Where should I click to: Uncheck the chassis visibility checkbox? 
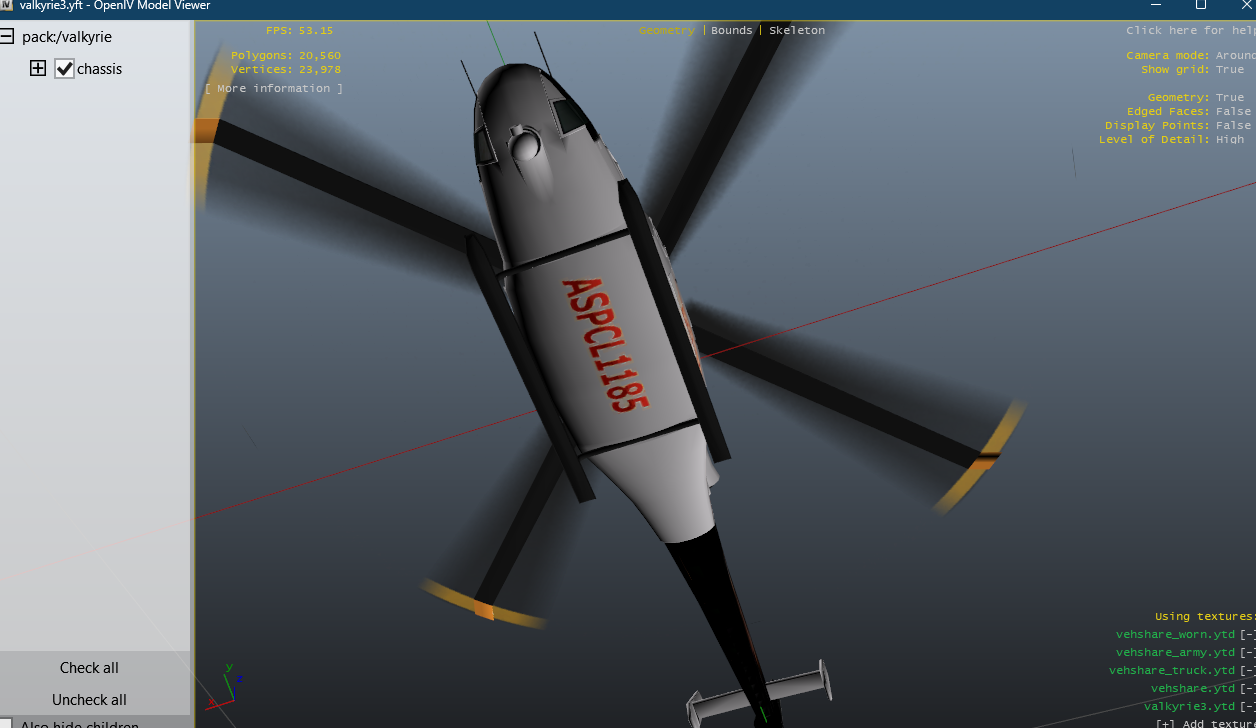(65, 69)
